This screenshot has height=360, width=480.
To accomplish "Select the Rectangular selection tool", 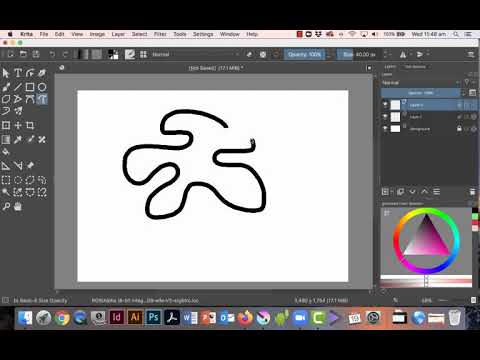I will [6, 180].
